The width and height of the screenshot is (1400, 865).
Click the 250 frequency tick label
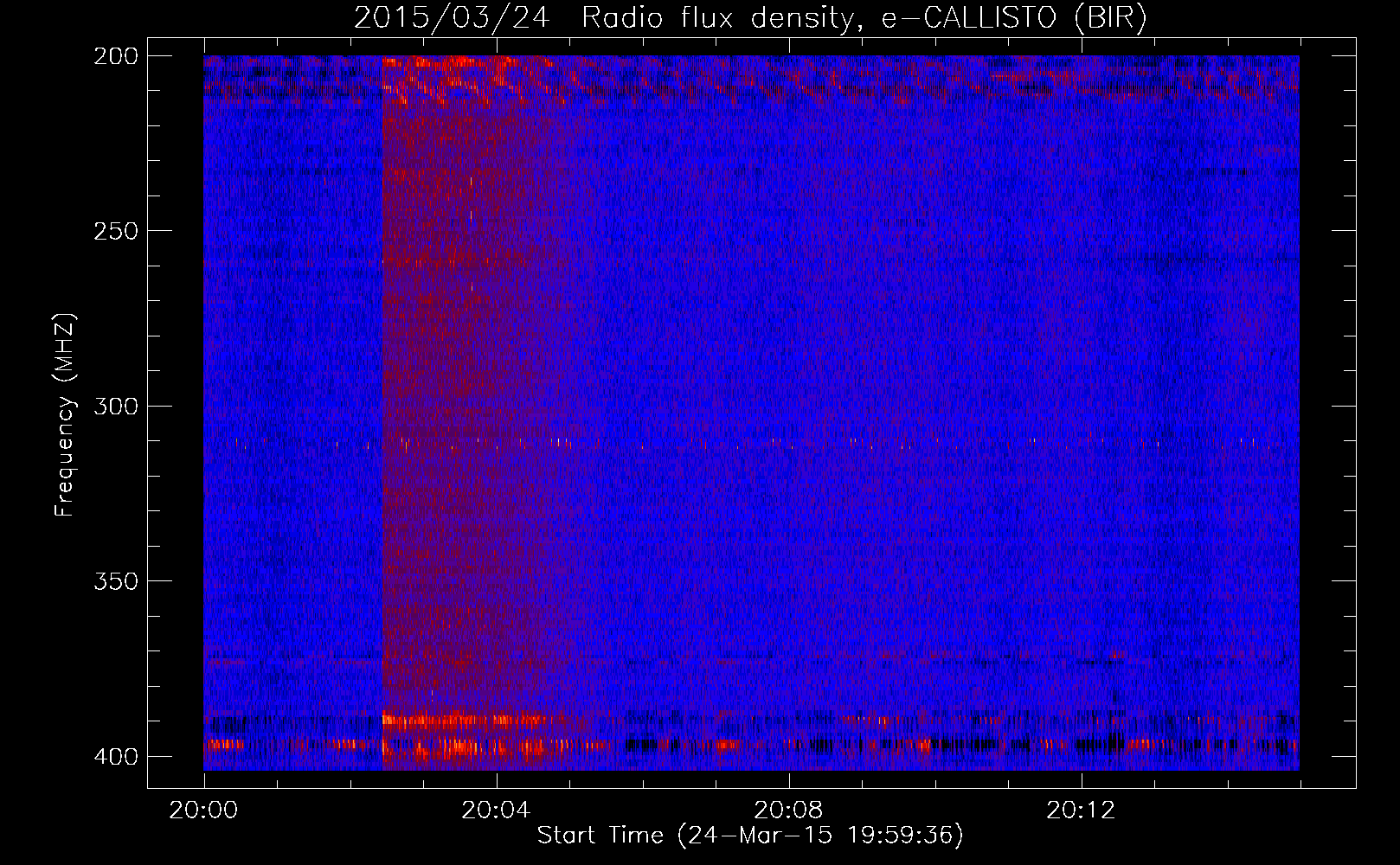(115, 231)
